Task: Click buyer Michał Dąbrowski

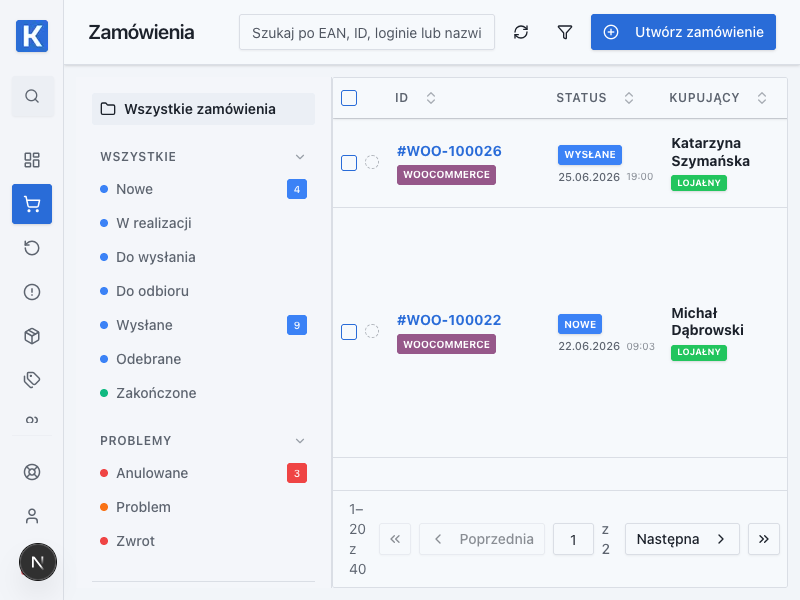Action: click(707, 321)
